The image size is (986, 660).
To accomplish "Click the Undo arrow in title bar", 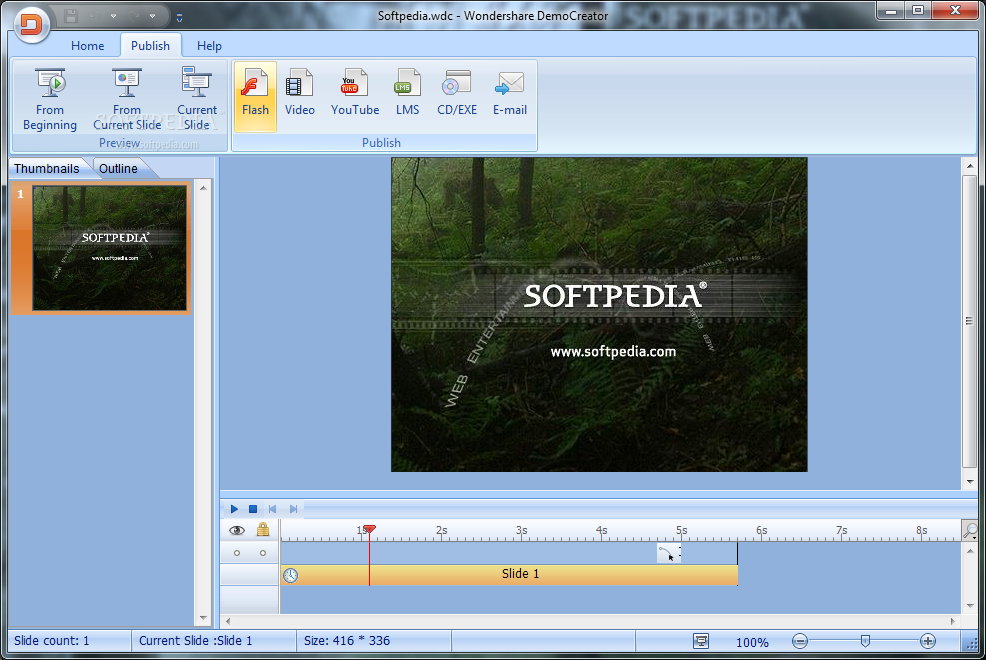I will [92, 16].
